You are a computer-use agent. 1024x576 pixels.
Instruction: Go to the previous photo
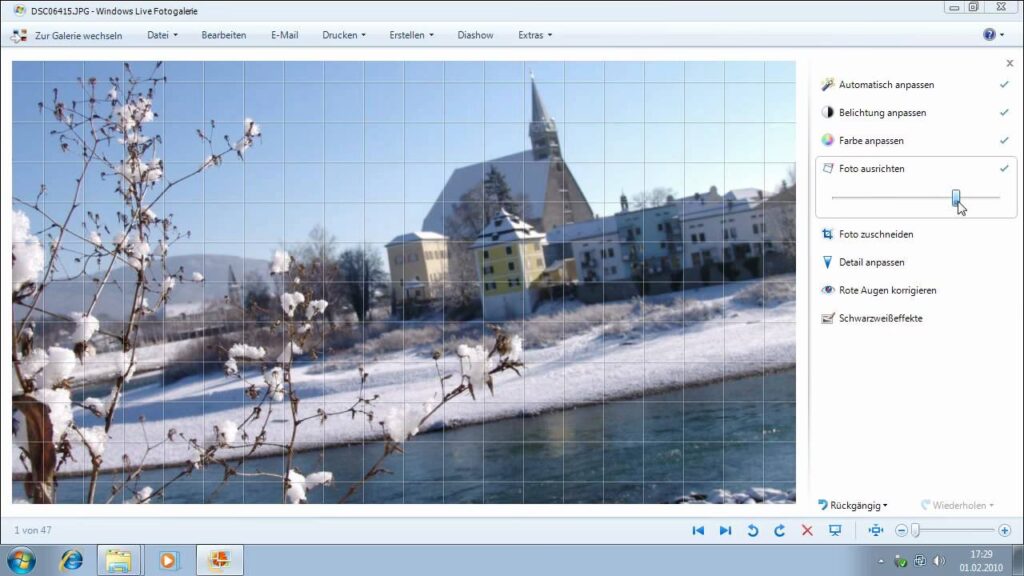click(698, 531)
